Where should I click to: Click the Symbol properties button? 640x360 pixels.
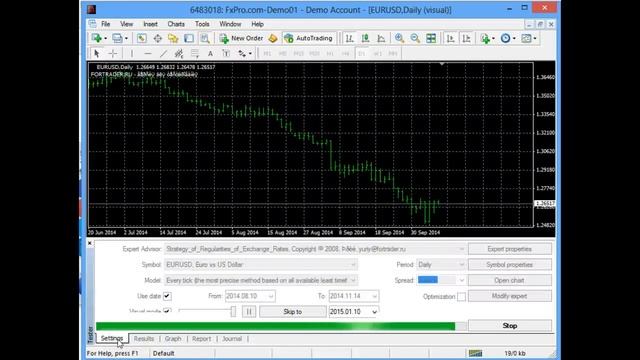[x=509, y=264]
